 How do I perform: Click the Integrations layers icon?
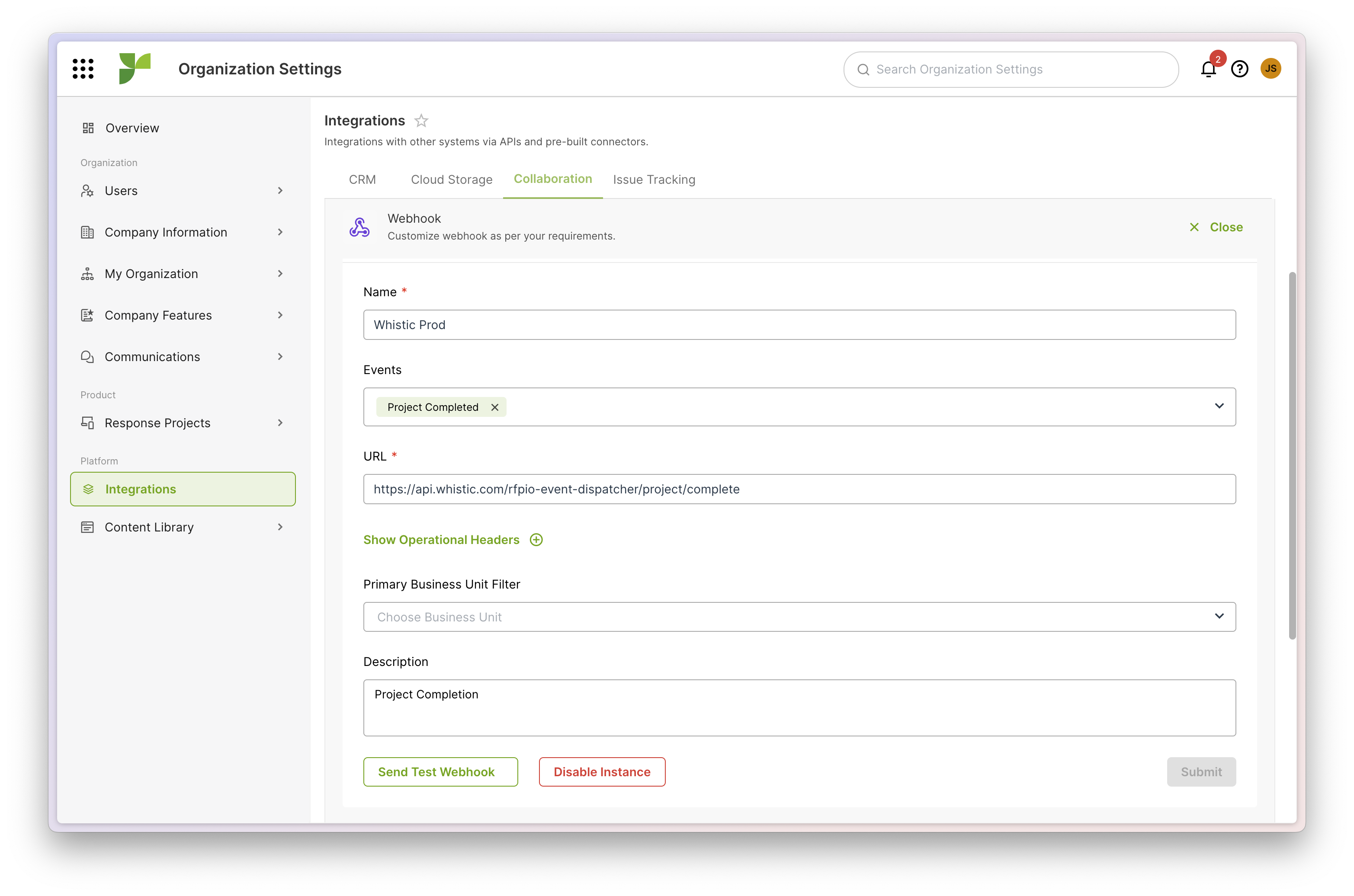(x=88, y=489)
